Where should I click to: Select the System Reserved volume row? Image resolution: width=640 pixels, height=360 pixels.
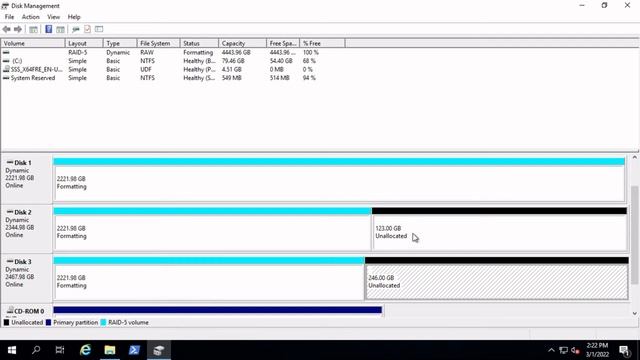pyautogui.click(x=173, y=78)
